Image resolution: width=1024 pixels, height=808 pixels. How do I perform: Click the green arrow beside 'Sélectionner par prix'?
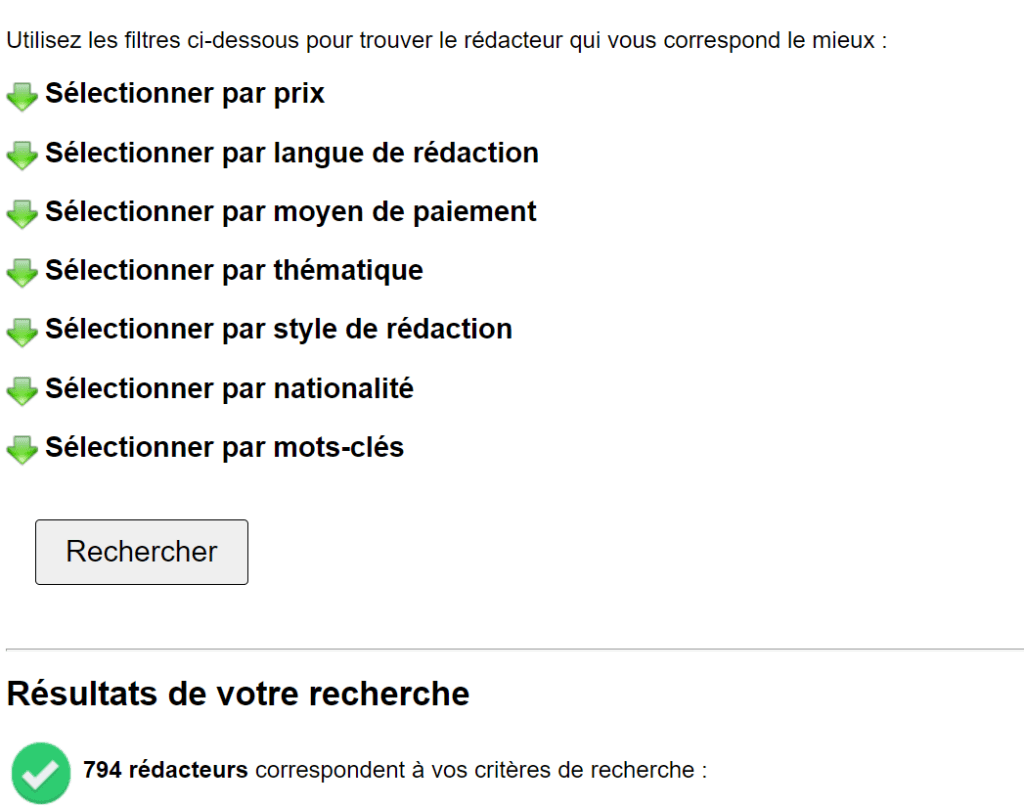click(x=22, y=97)
